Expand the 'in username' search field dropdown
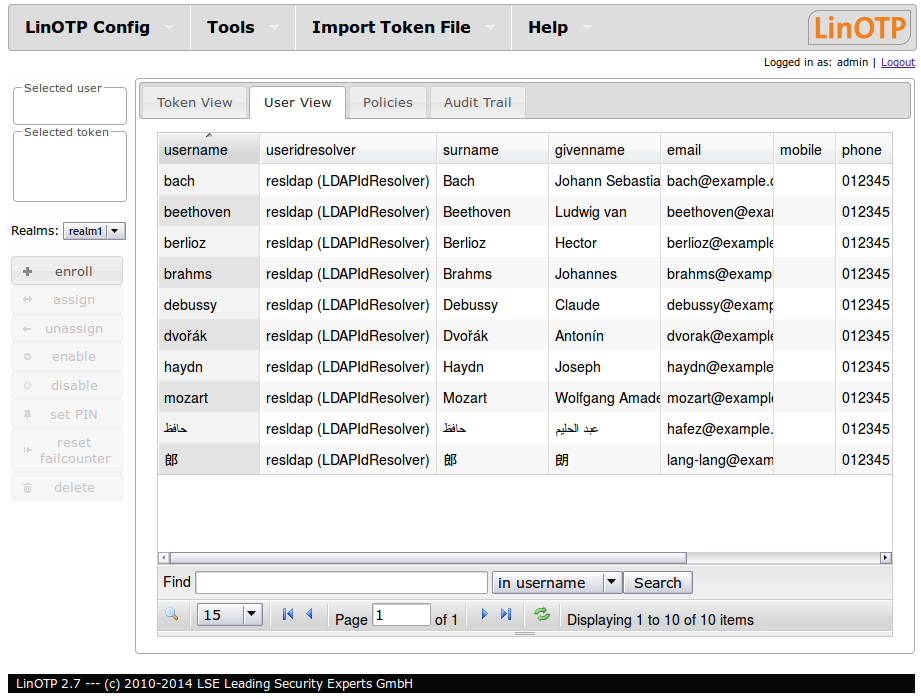This screenshot has width=921, height=699. point(556,583)
